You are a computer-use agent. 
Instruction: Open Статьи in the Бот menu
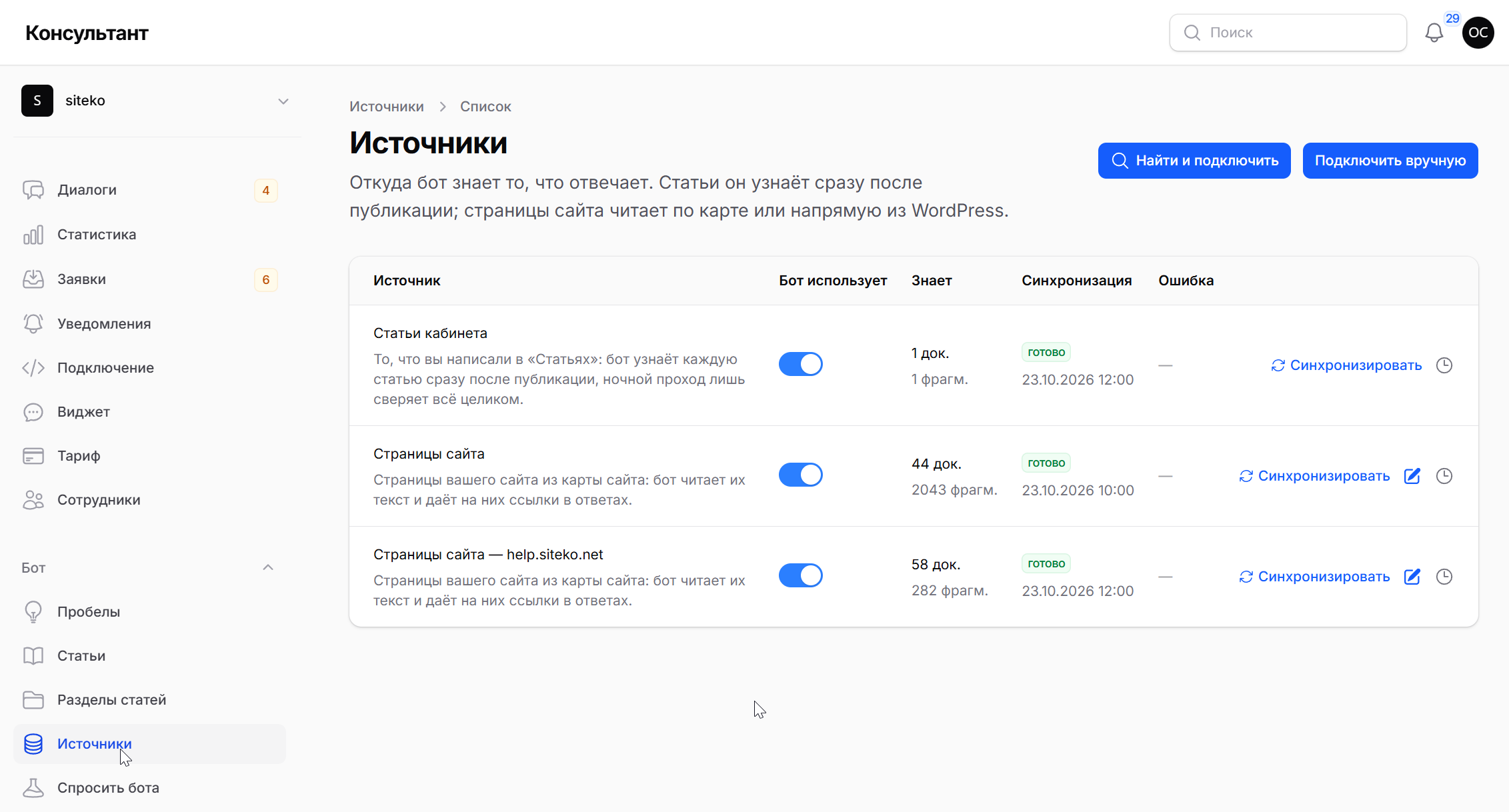[150, 656]
